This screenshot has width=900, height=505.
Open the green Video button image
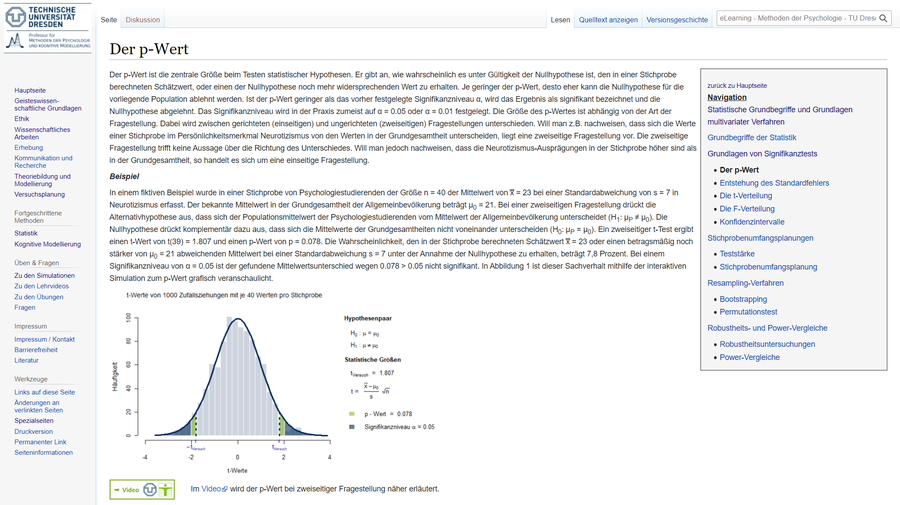142,490
